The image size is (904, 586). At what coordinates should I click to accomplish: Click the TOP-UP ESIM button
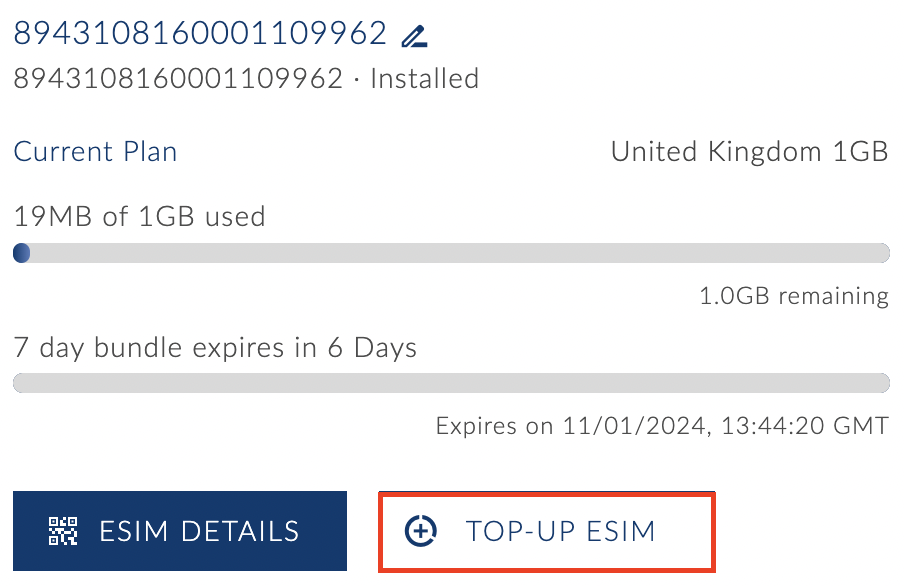click(x=546, y=531)
